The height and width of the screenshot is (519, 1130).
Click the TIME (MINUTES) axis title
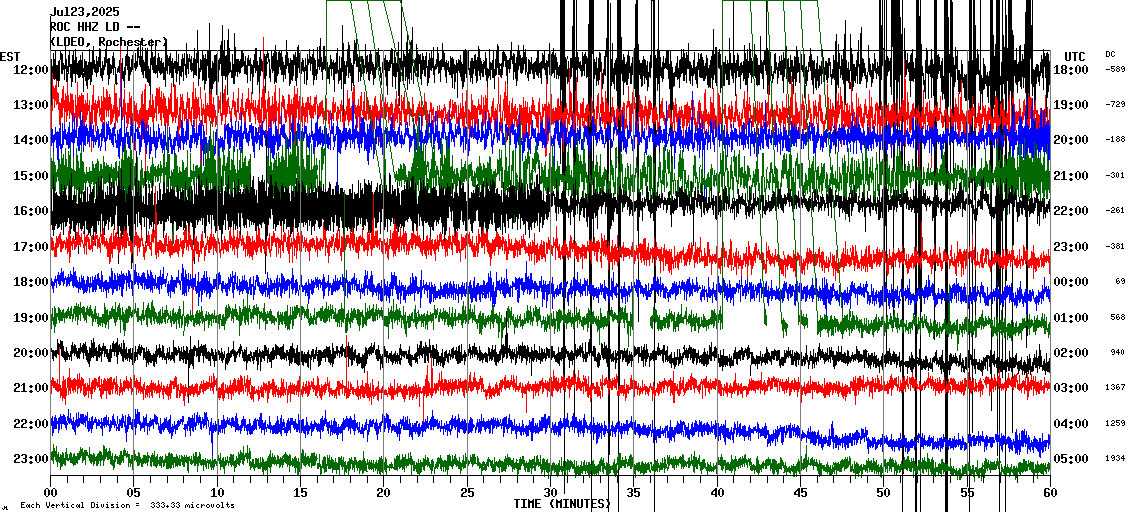pos(562,504)
